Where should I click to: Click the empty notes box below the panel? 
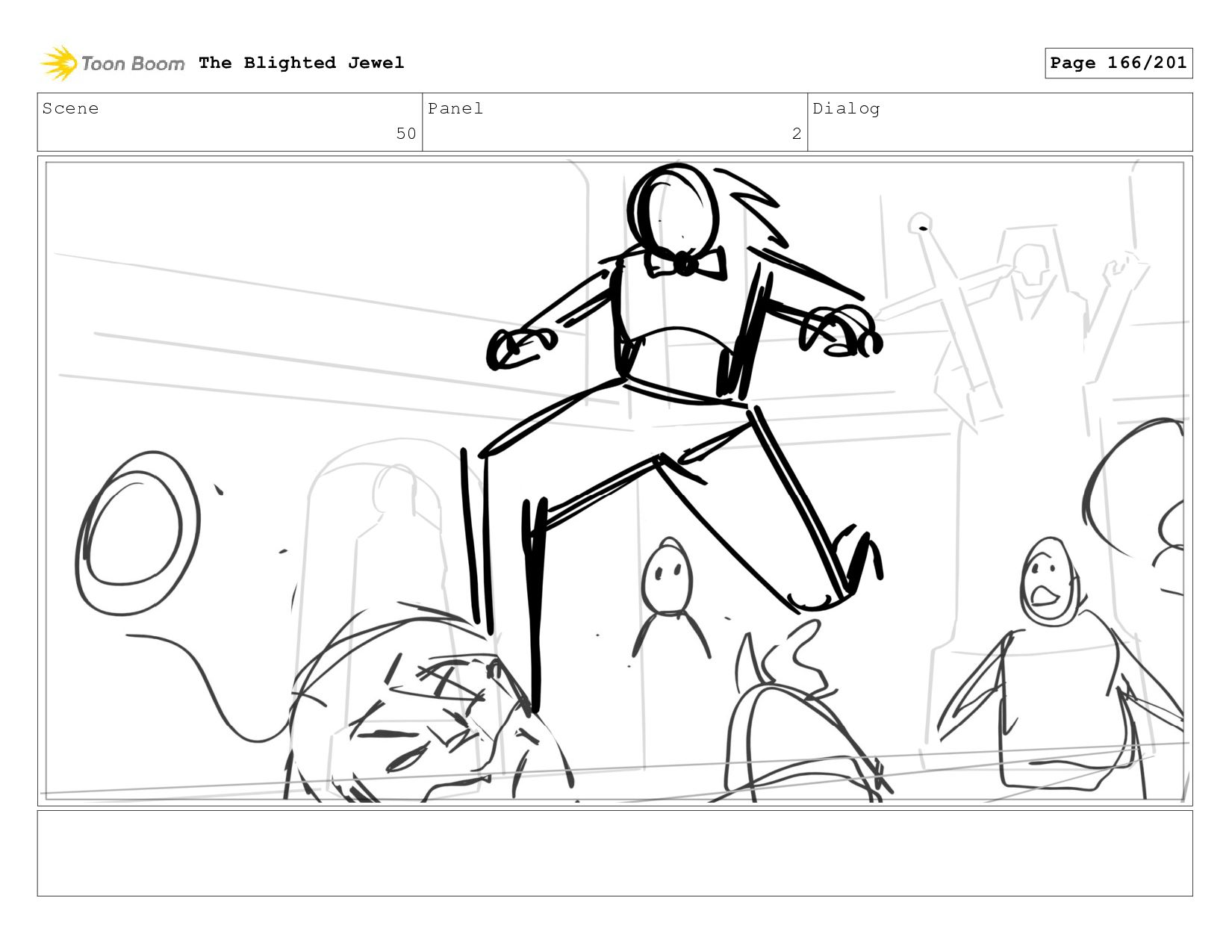(x=615, y=853)
